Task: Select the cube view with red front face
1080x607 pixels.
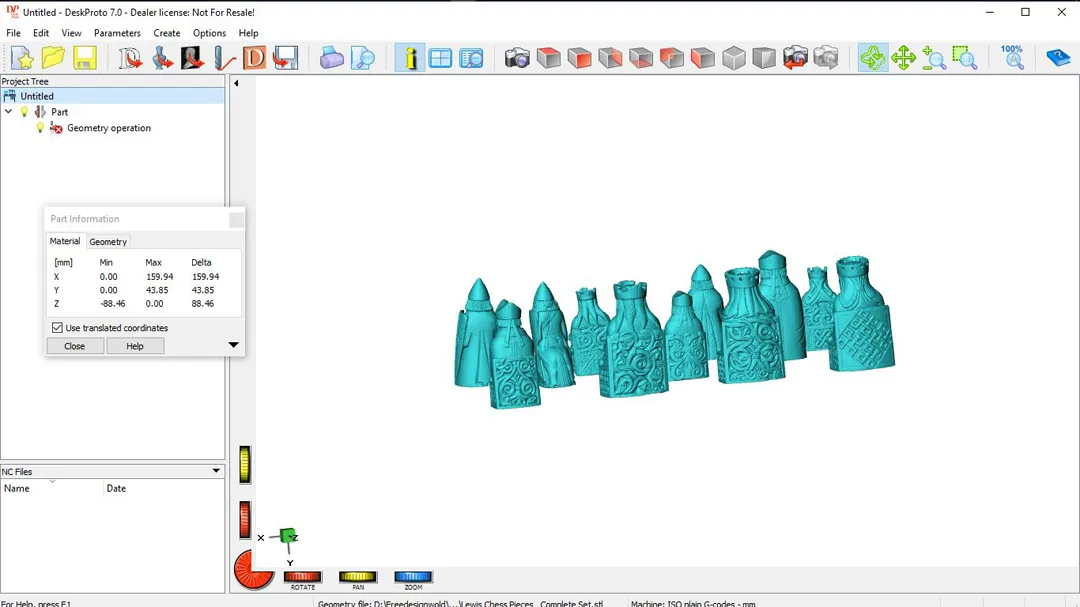Action: [x=579, y=58]
